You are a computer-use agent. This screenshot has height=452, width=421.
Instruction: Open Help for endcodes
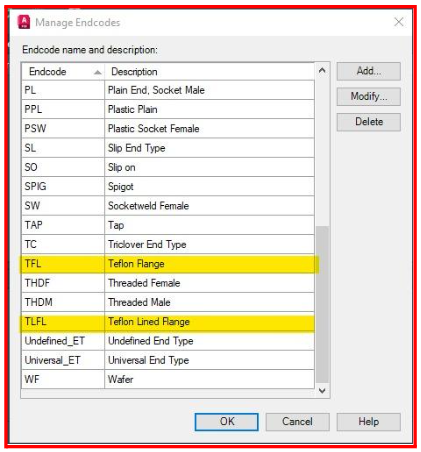coord(369,422)
